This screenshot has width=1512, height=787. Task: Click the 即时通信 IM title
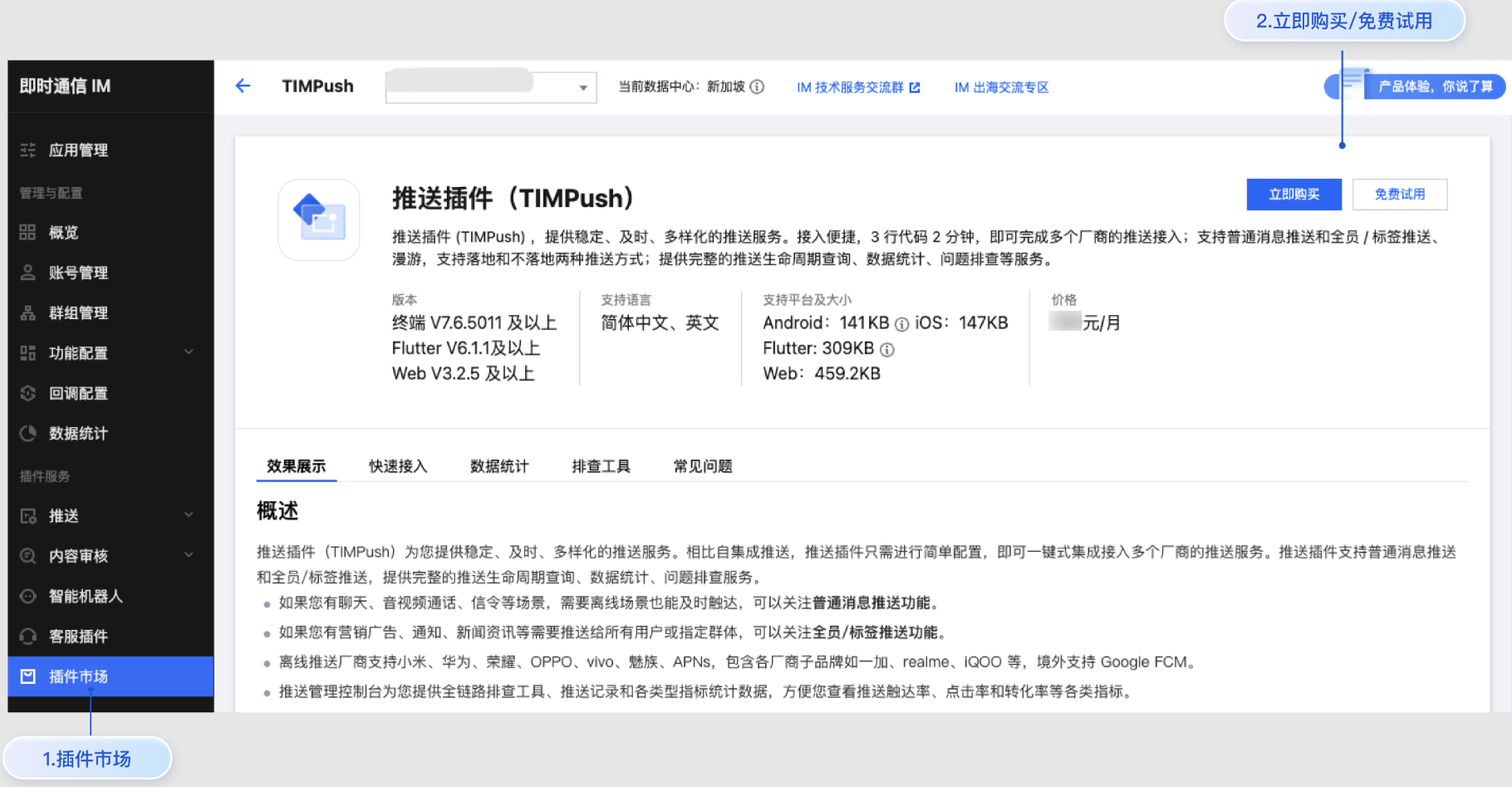[x=65, y=86]
